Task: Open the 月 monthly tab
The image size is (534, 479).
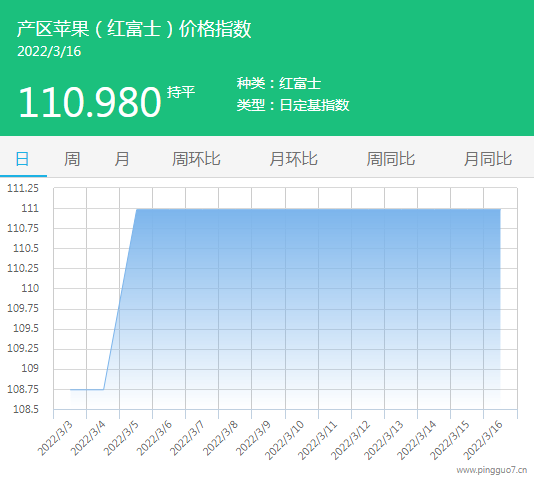Action: [x=122, y=159]
